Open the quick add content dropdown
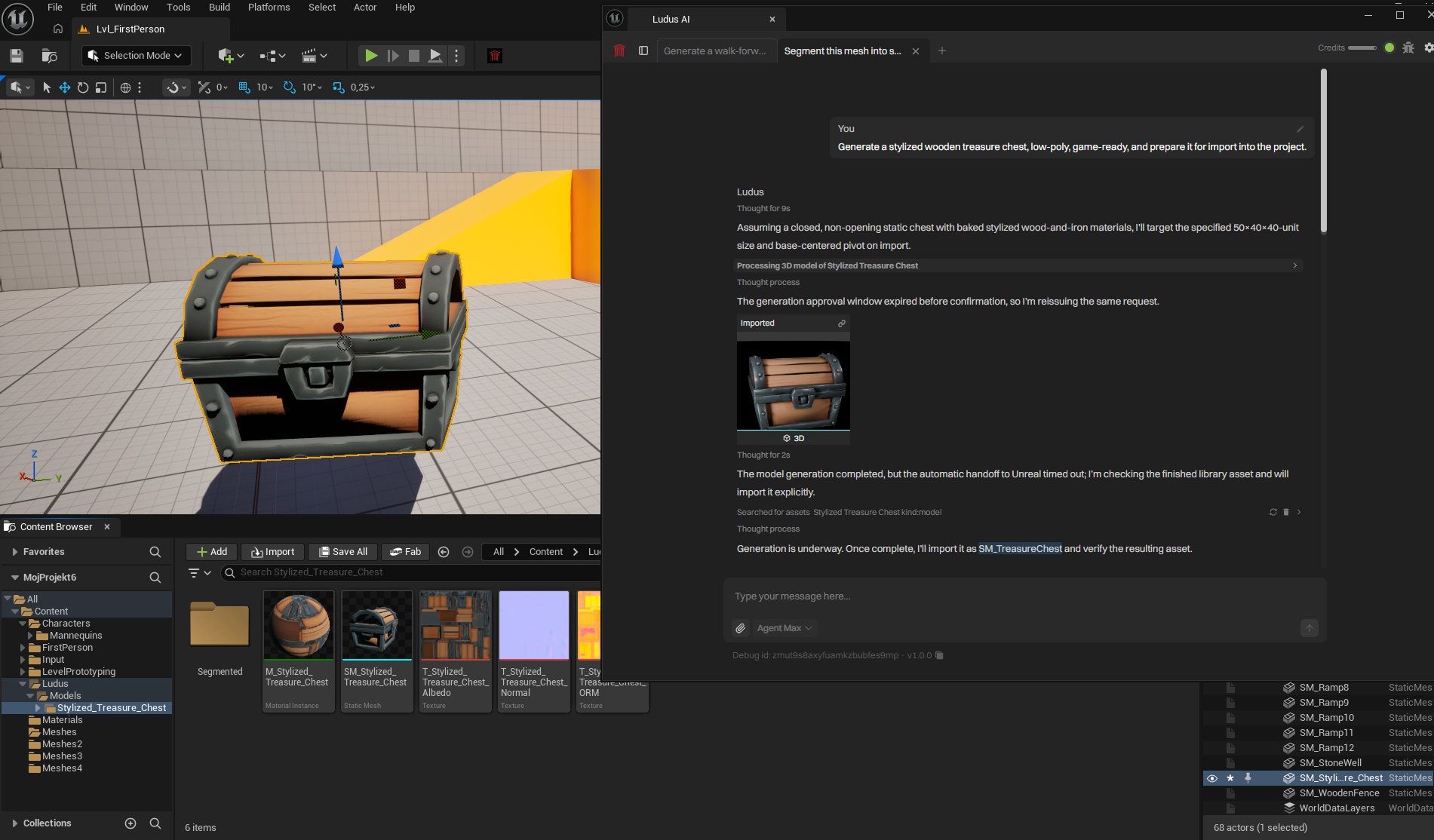Image resolution: width=1434 pixels, height=840 pixels. click(x=231, y=56)
